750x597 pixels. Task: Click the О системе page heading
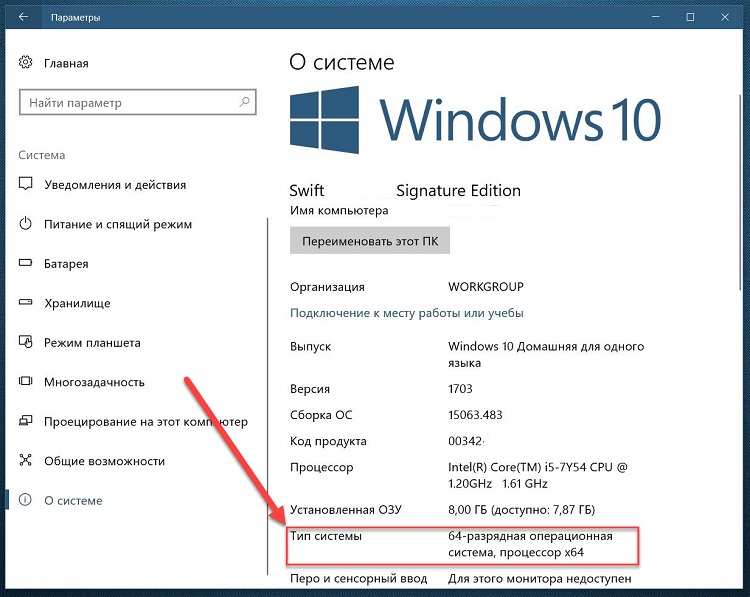point(342,62)
